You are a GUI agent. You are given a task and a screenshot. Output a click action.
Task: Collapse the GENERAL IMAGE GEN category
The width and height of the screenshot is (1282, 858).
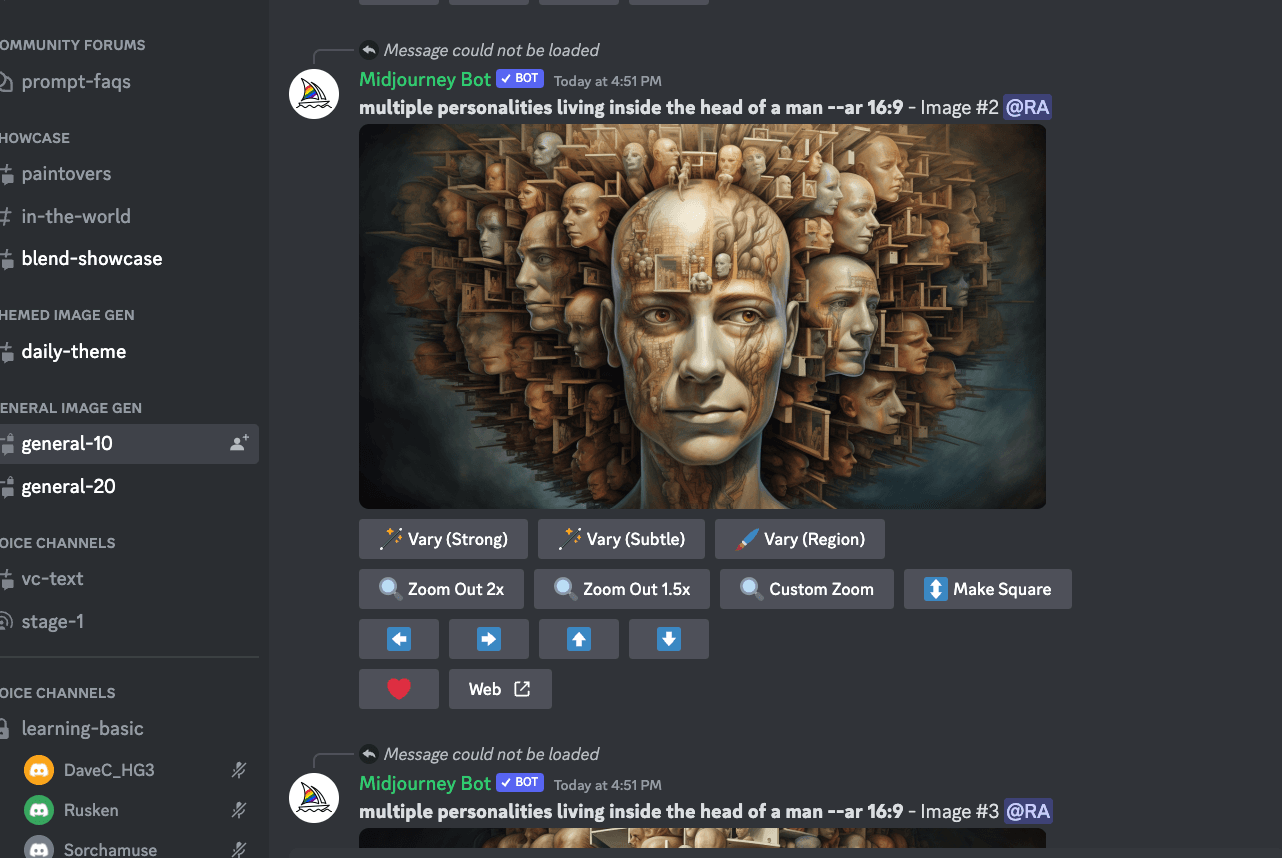tap(71, 408)
